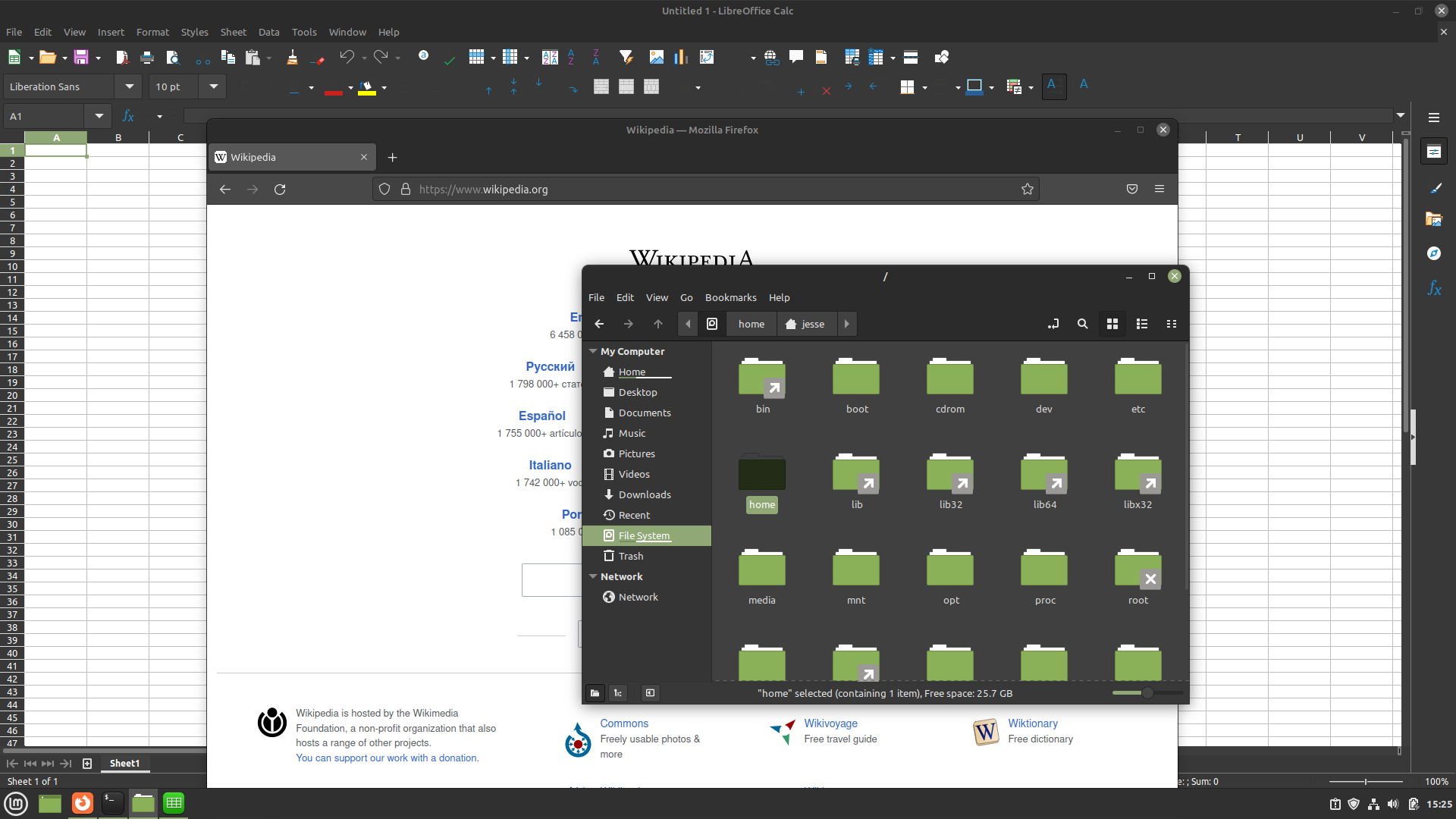
Task: Click the Print icon in Calc toolbar
Action: pyautogui.click(x=147, y=57)
